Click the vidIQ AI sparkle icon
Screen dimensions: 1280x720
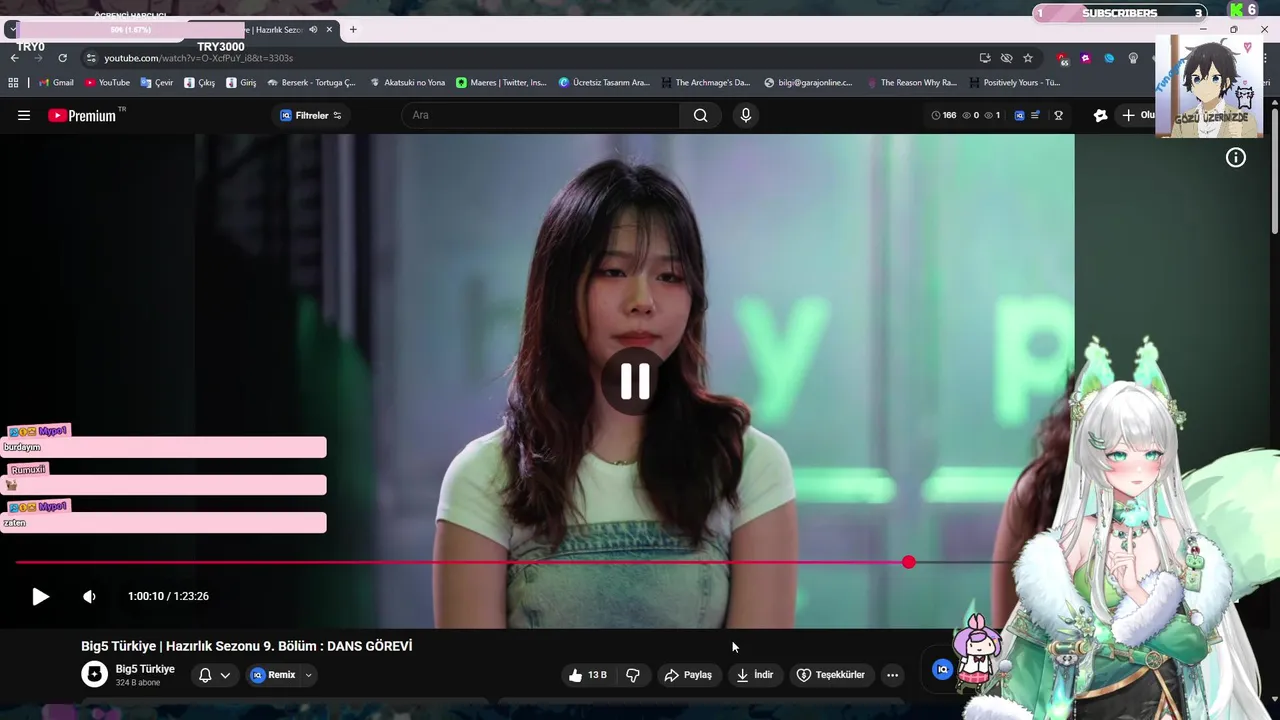pyautogui.click(x=1101, y=115)
